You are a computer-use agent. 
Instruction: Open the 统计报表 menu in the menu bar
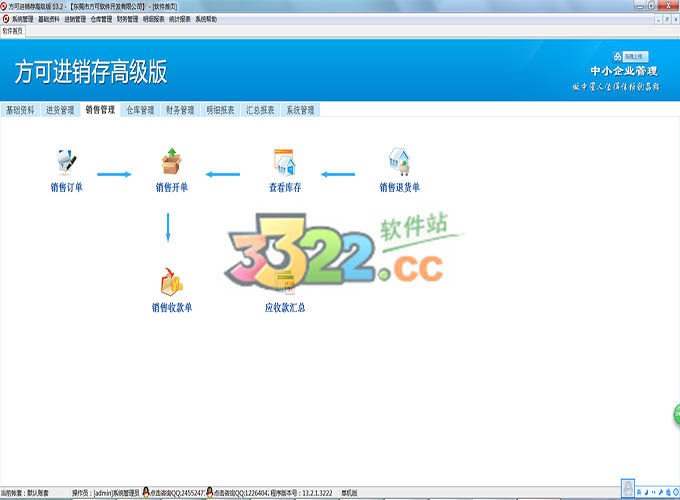click(180, 19)
